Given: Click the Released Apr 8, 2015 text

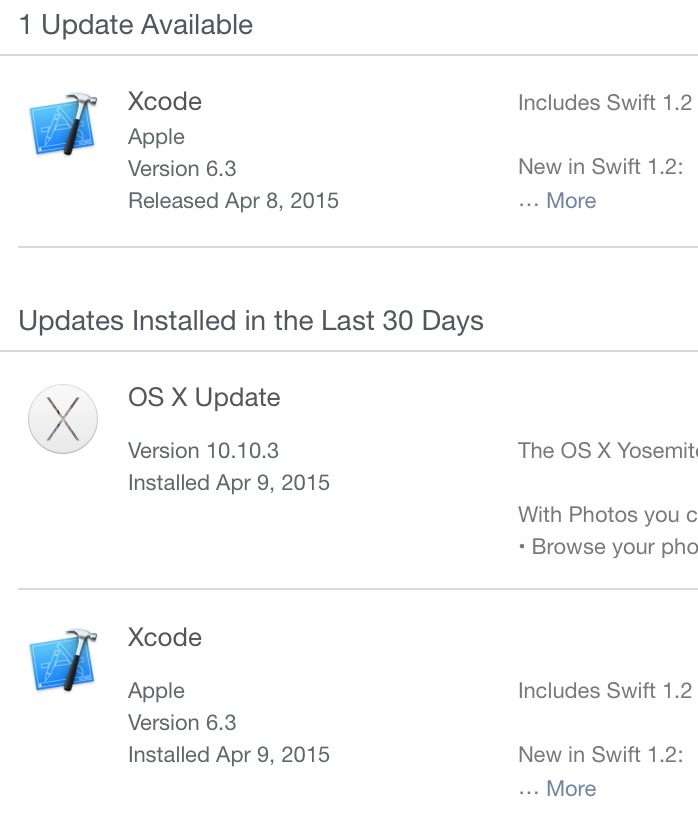Looking at the screenshot, I should tap(233, 201).
